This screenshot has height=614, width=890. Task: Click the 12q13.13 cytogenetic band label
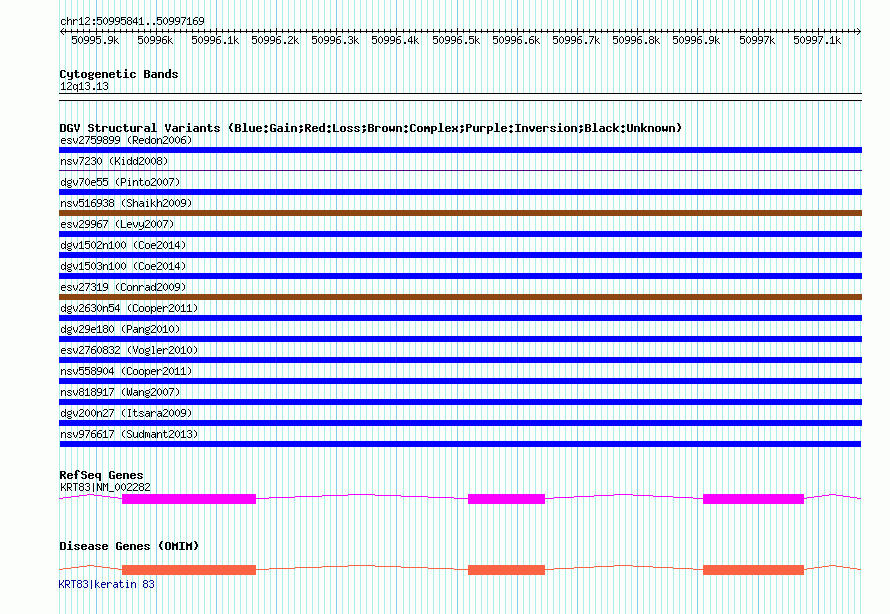tap(84, 86)
